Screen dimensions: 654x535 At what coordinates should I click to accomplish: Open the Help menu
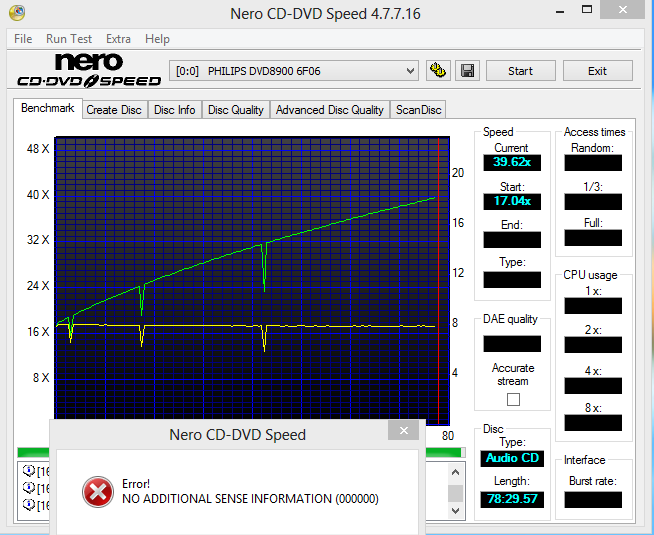[x=157, y=39]
